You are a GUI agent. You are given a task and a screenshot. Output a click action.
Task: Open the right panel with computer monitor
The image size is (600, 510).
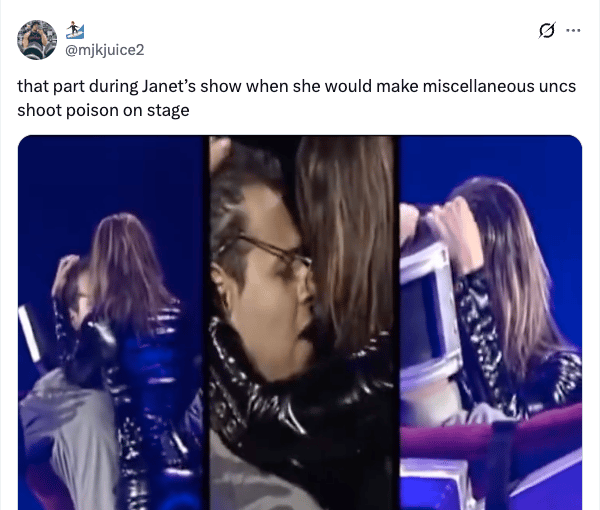point(491,322)
